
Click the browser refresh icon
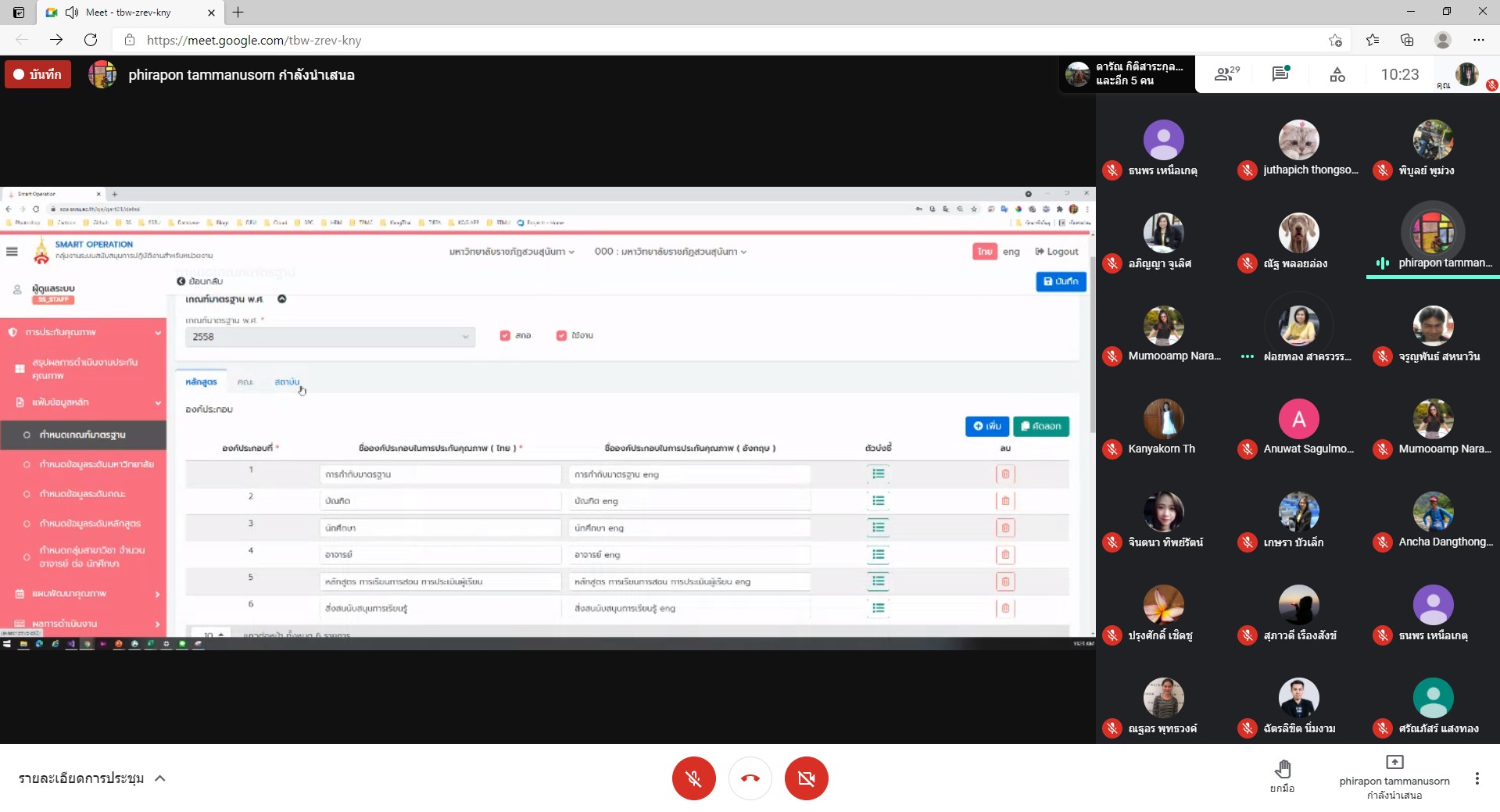(91, 40)
